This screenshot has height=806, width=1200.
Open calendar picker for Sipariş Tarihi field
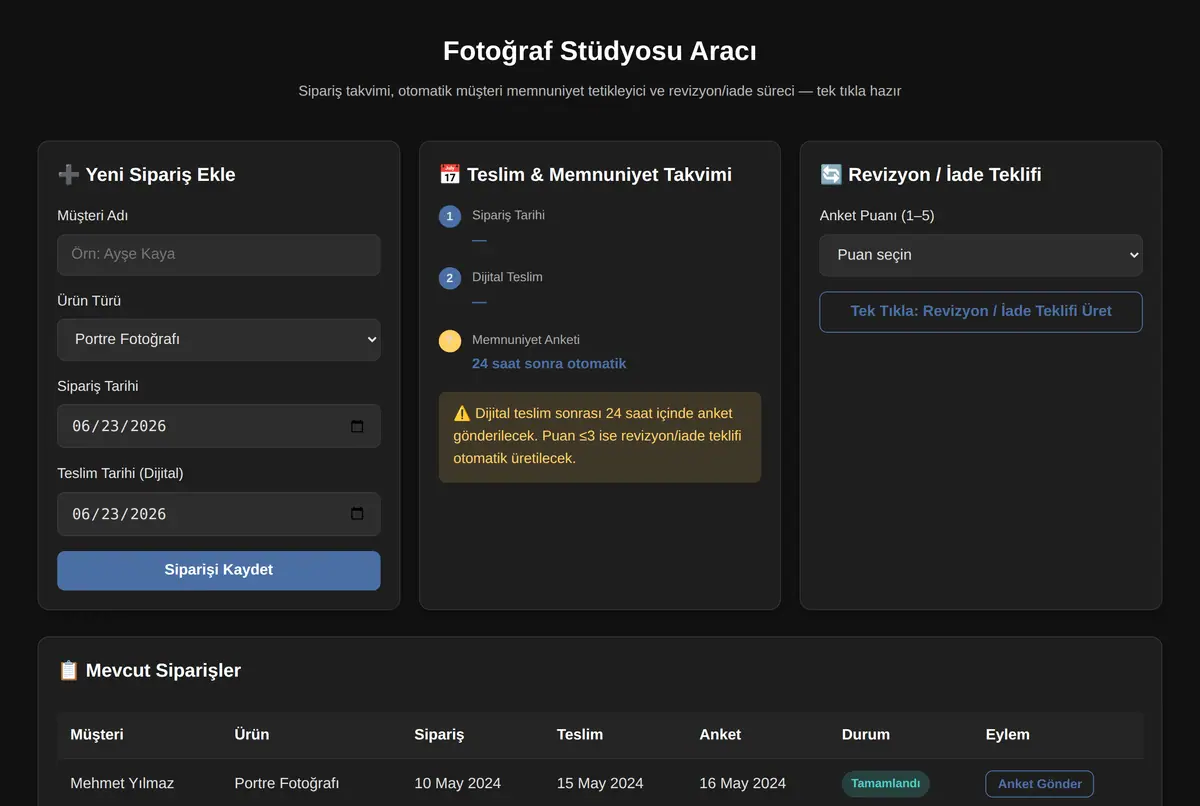tap(357, 426)
